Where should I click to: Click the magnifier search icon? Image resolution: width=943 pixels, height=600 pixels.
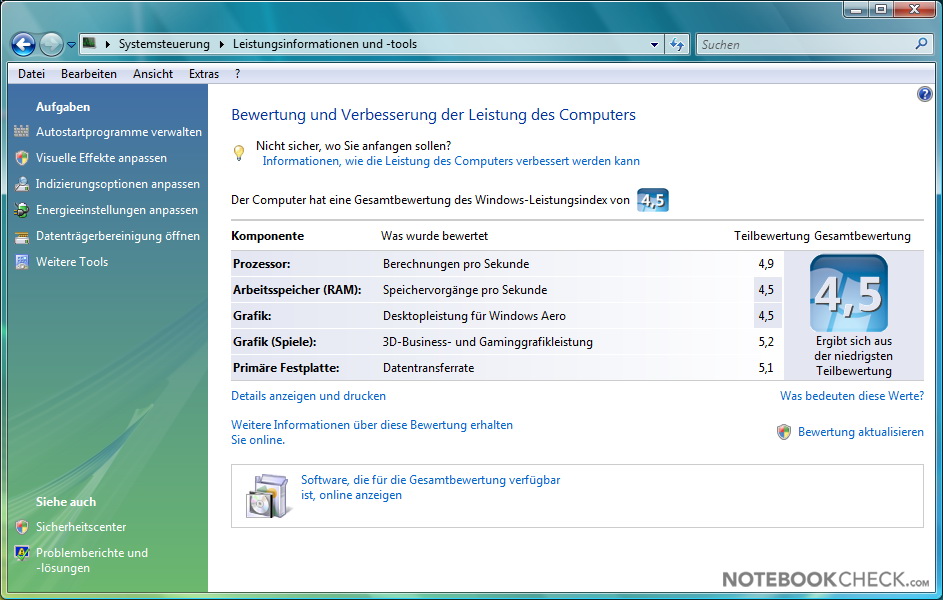(921, 44)
